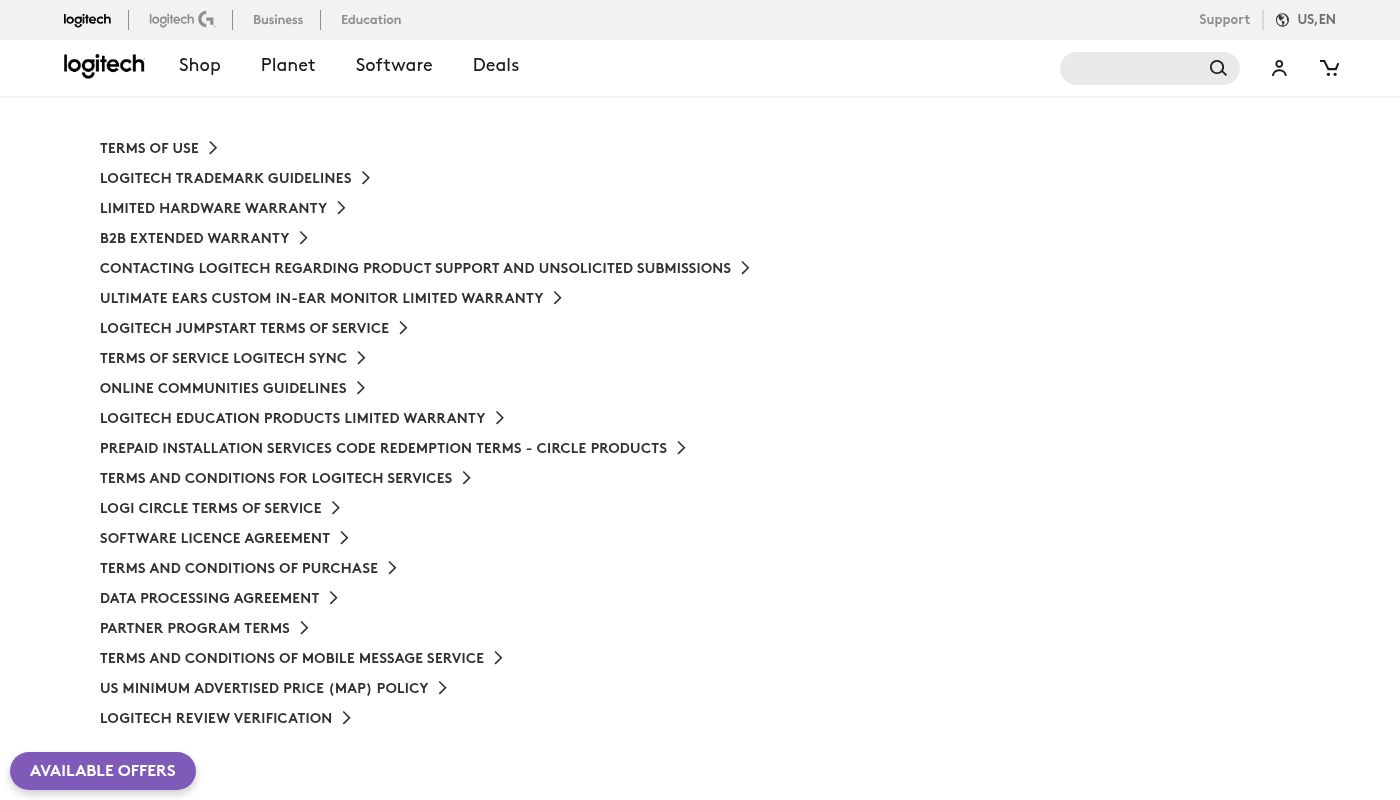Expand the B2B Extended Warranty arrow
The width and height of the screenshot is (1400, 800).
[x=303, y=238]
